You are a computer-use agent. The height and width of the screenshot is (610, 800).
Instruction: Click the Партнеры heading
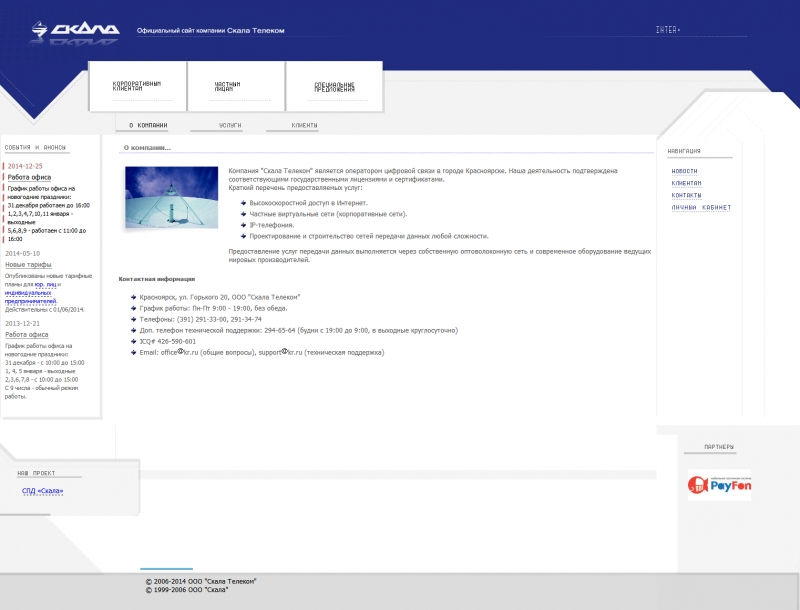coord(718,447)
